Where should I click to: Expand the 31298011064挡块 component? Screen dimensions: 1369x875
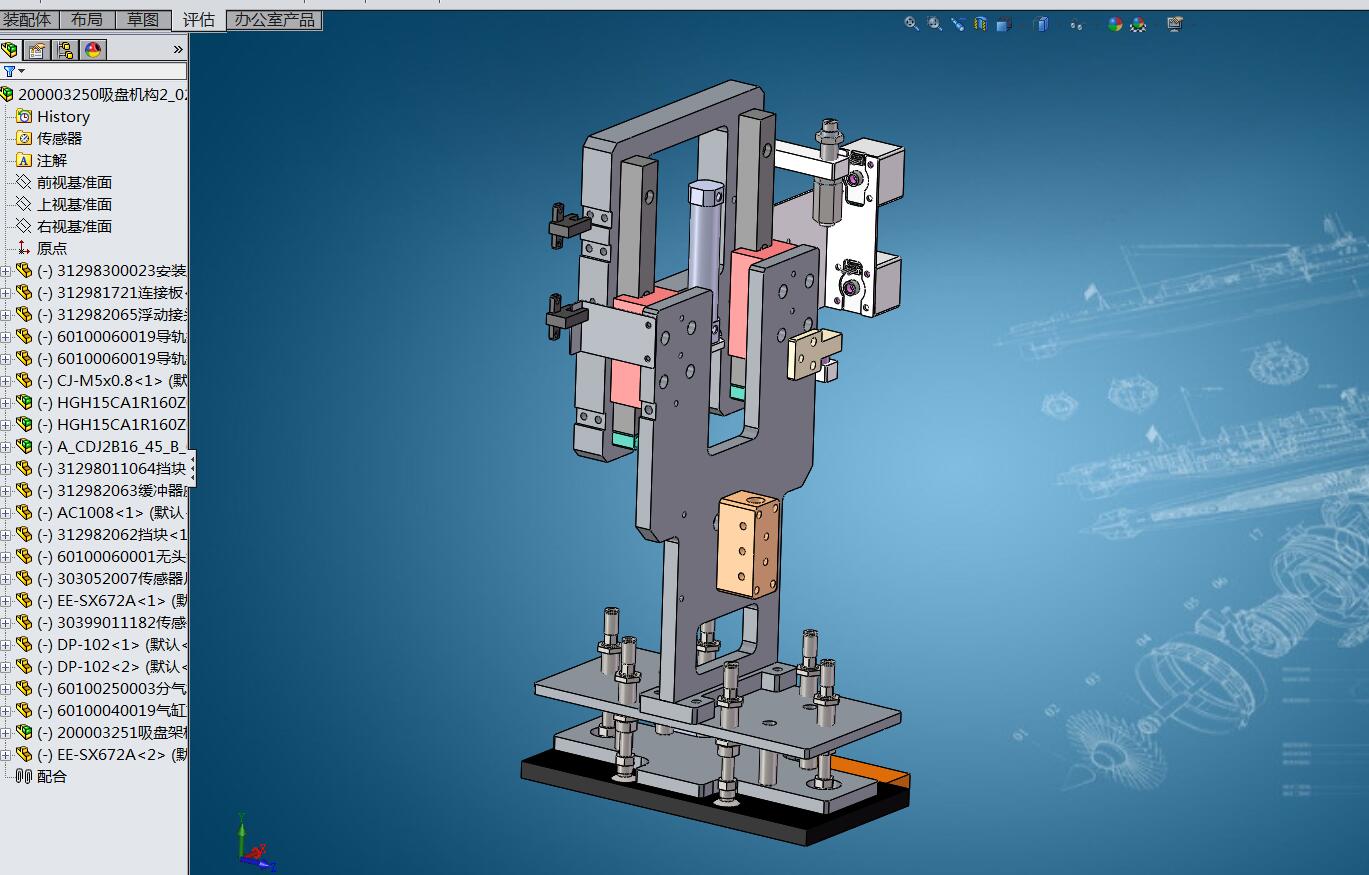coord(5,469)
